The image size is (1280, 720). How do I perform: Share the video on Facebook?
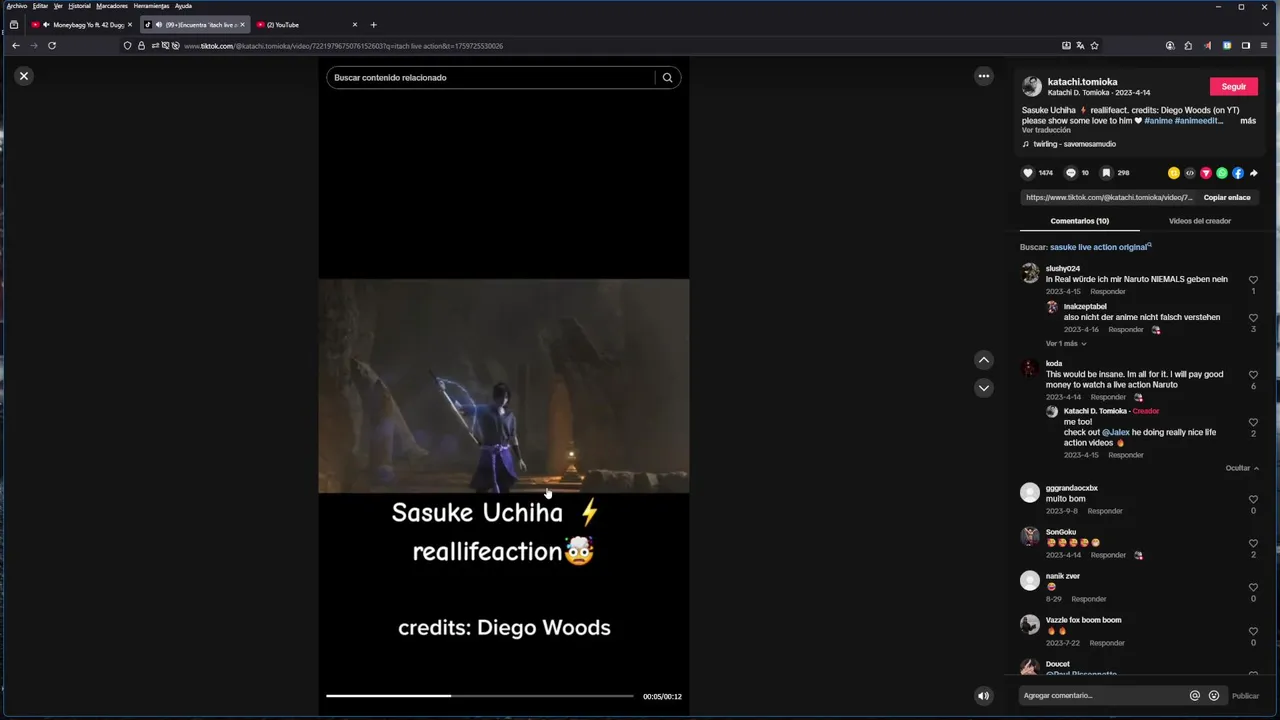[1238, 173]
